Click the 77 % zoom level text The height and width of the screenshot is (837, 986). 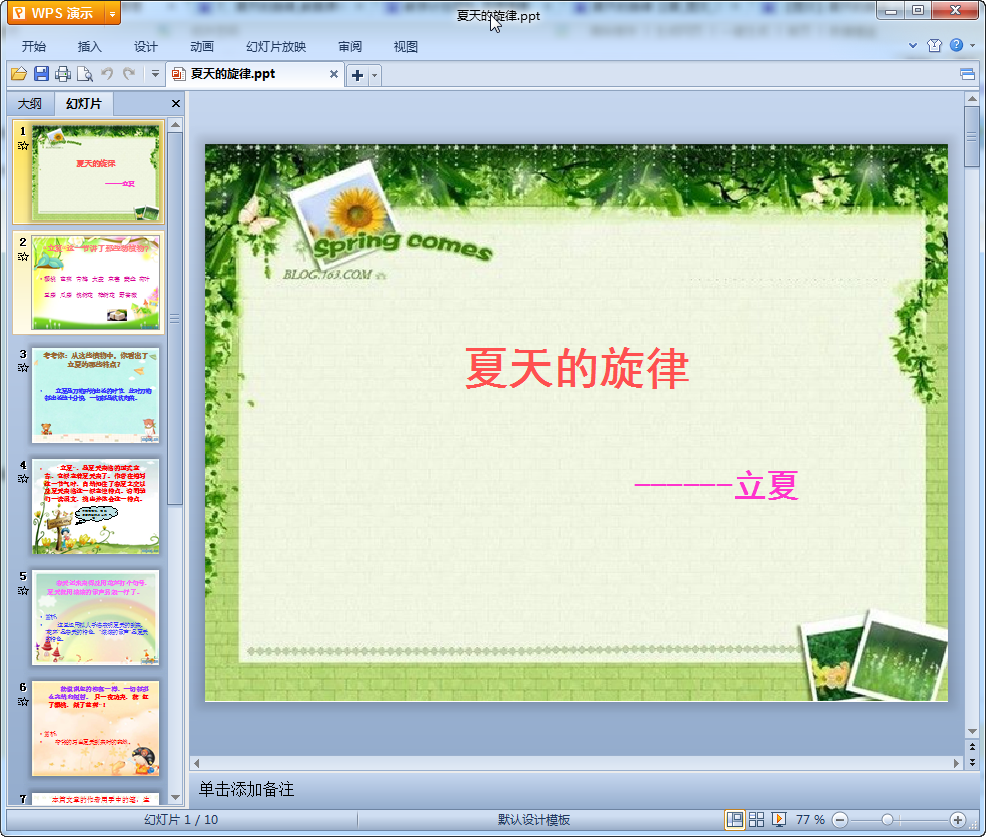click(810, 819)
